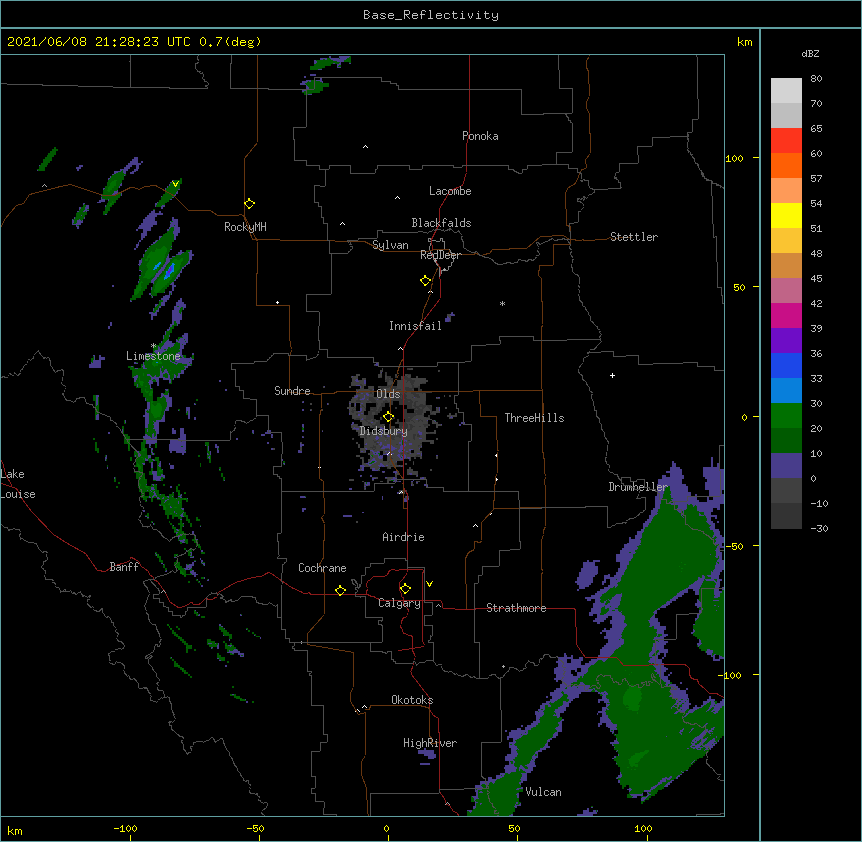Click the Calgary city label
This screenshot has height=842, width=862.
[399, 603]
